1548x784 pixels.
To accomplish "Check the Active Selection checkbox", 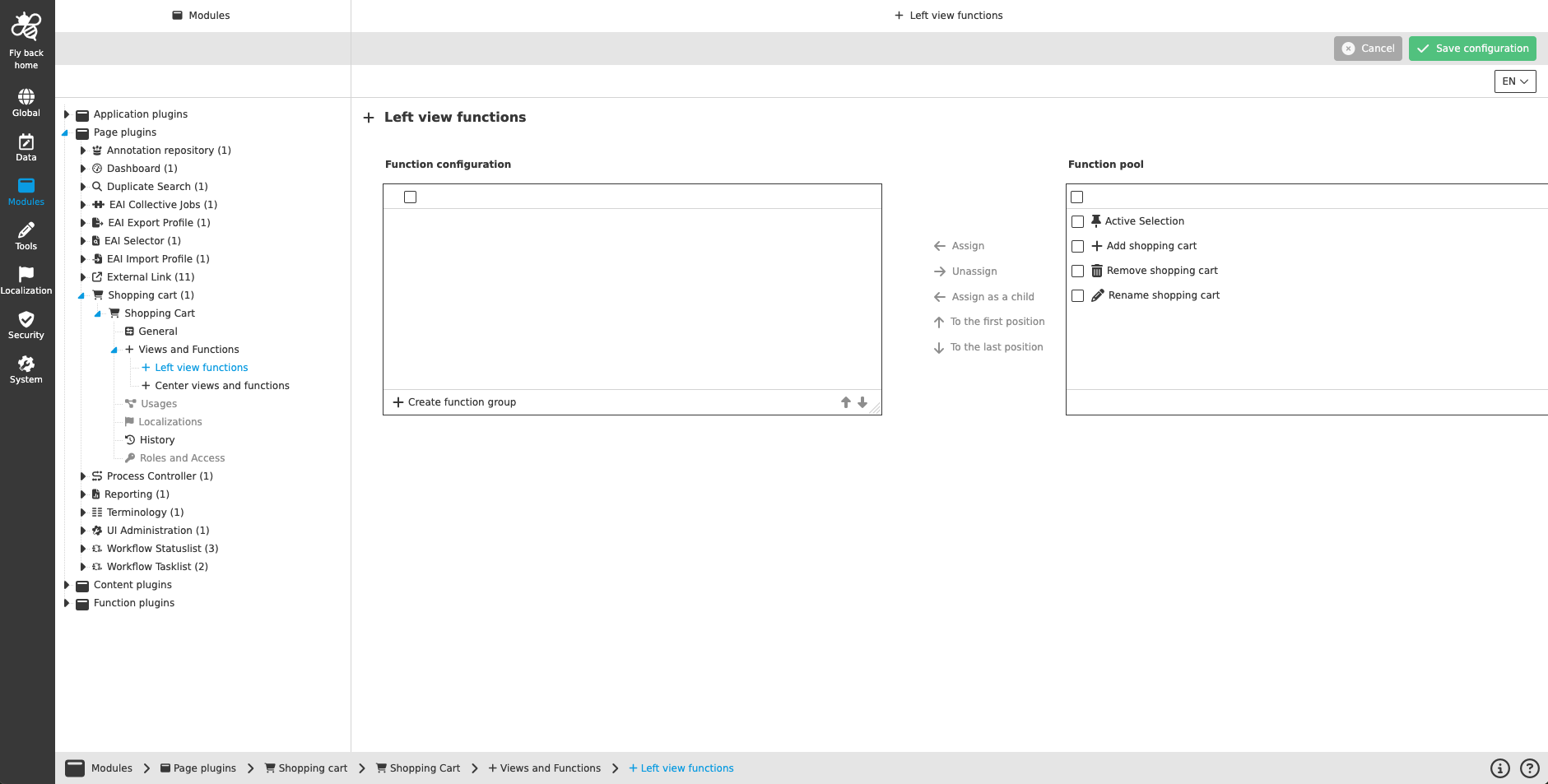I will click(1078, 221).
